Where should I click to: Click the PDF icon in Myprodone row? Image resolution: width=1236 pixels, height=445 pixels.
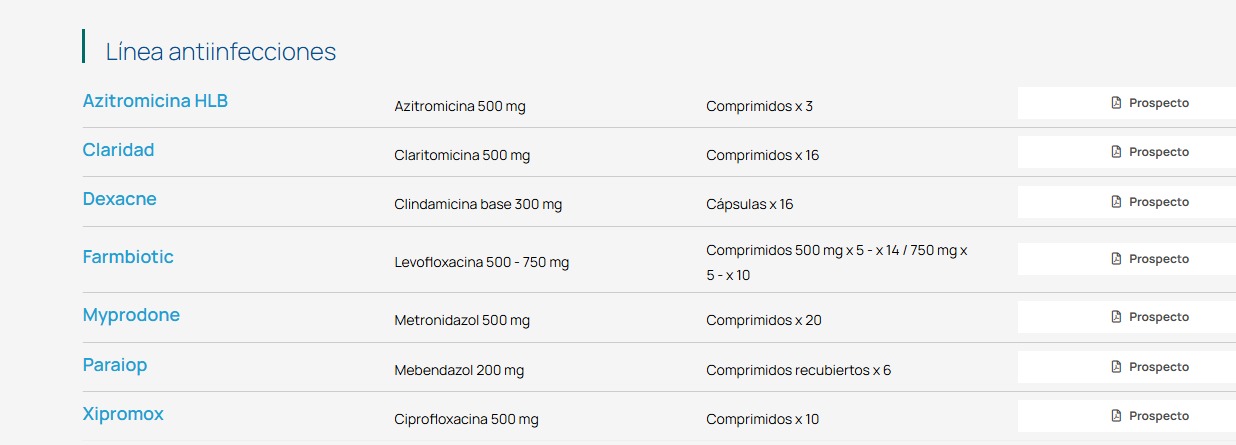(1116, 317)
